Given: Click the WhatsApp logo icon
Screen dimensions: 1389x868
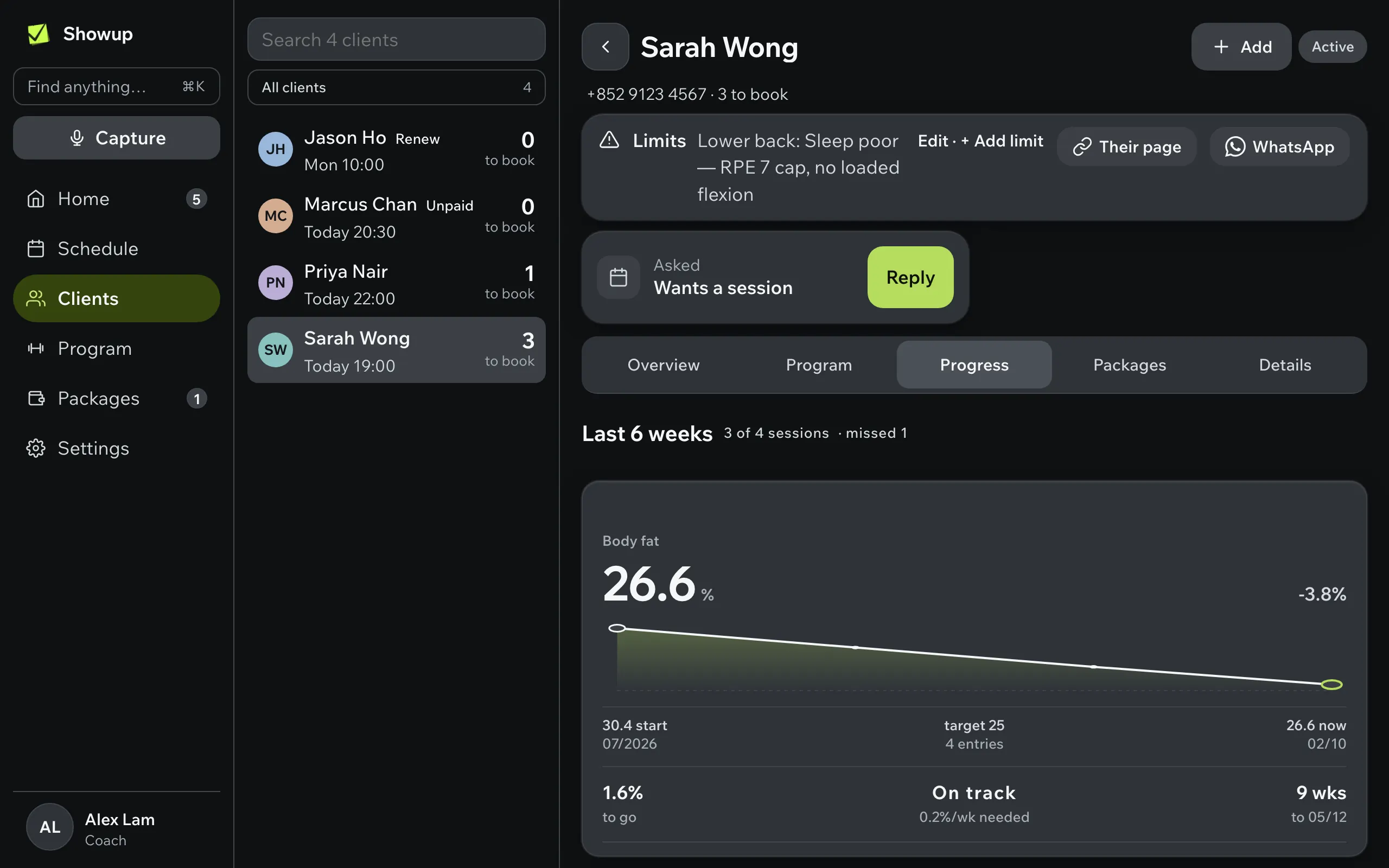Looking at the screenshot, I should (1234, 147).
